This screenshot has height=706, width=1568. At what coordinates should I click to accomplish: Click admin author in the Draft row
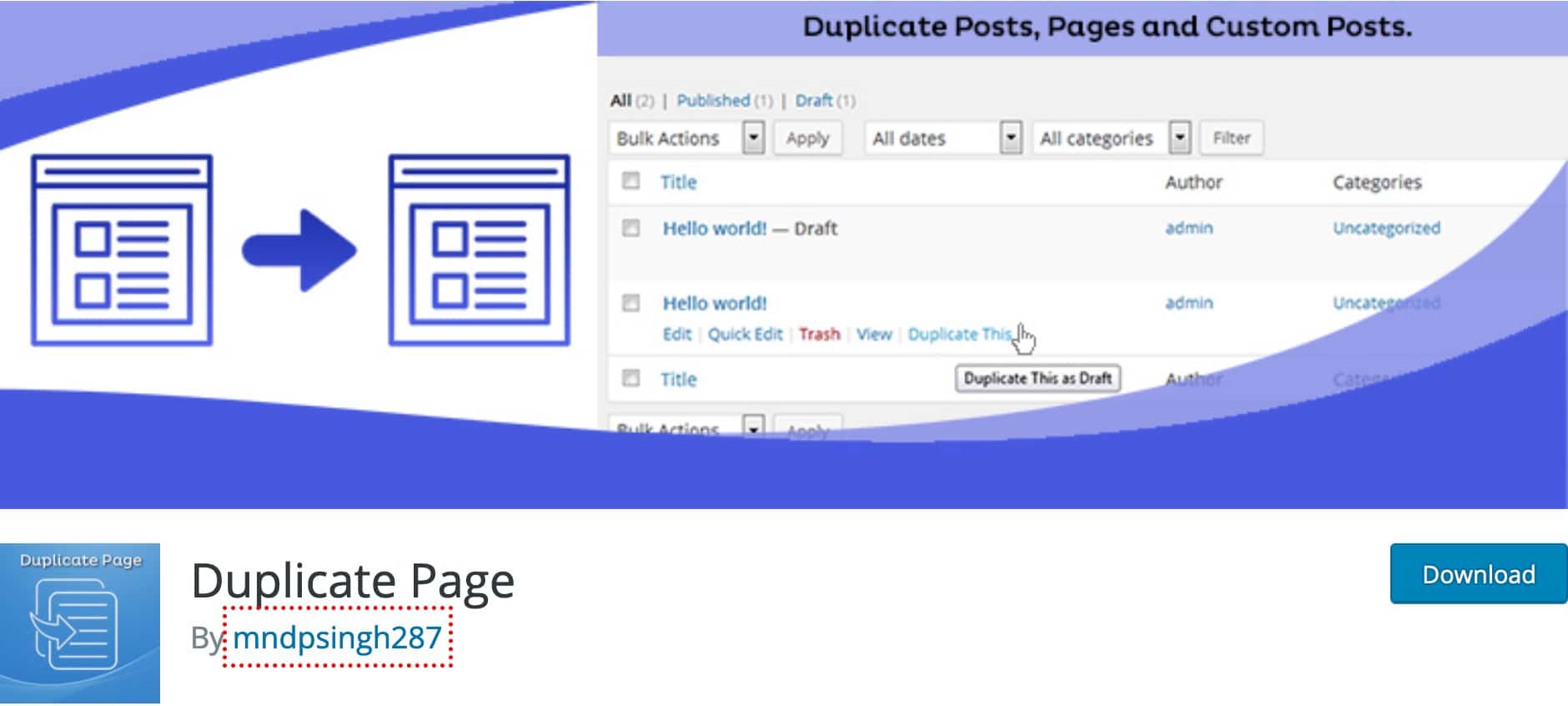pos(1189,228)
